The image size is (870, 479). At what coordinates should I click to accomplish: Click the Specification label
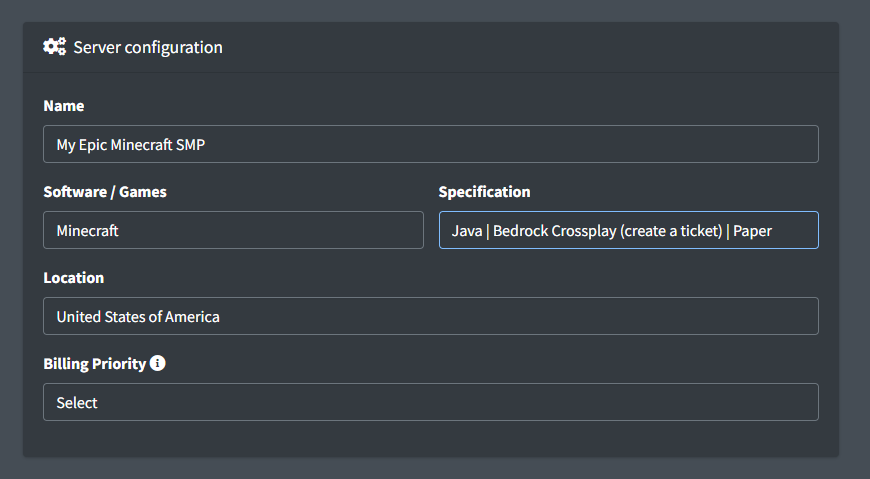pyautogui.click(x=484, y=192)
